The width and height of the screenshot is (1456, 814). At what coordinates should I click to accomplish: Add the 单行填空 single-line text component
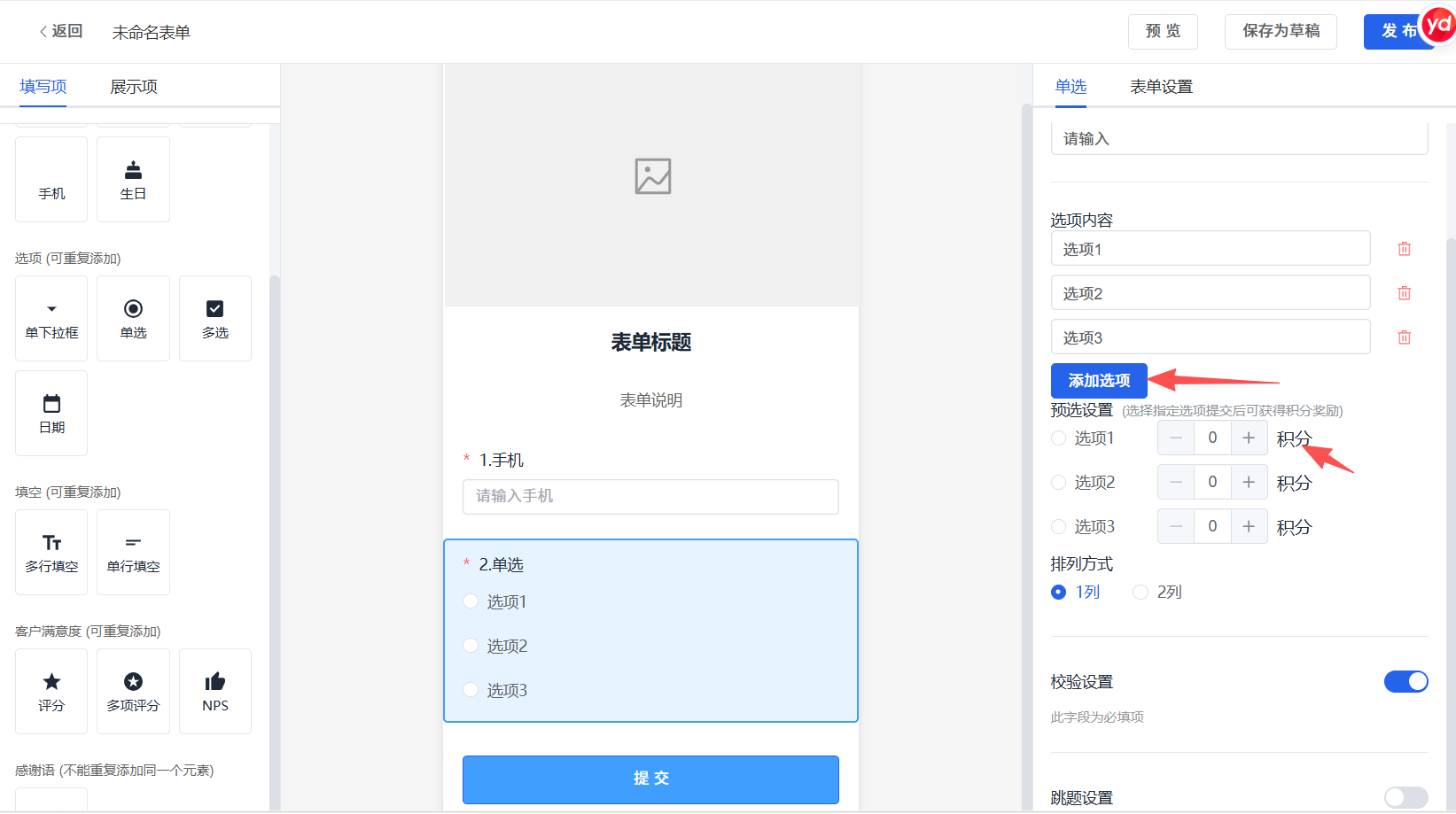coord(133,552)
